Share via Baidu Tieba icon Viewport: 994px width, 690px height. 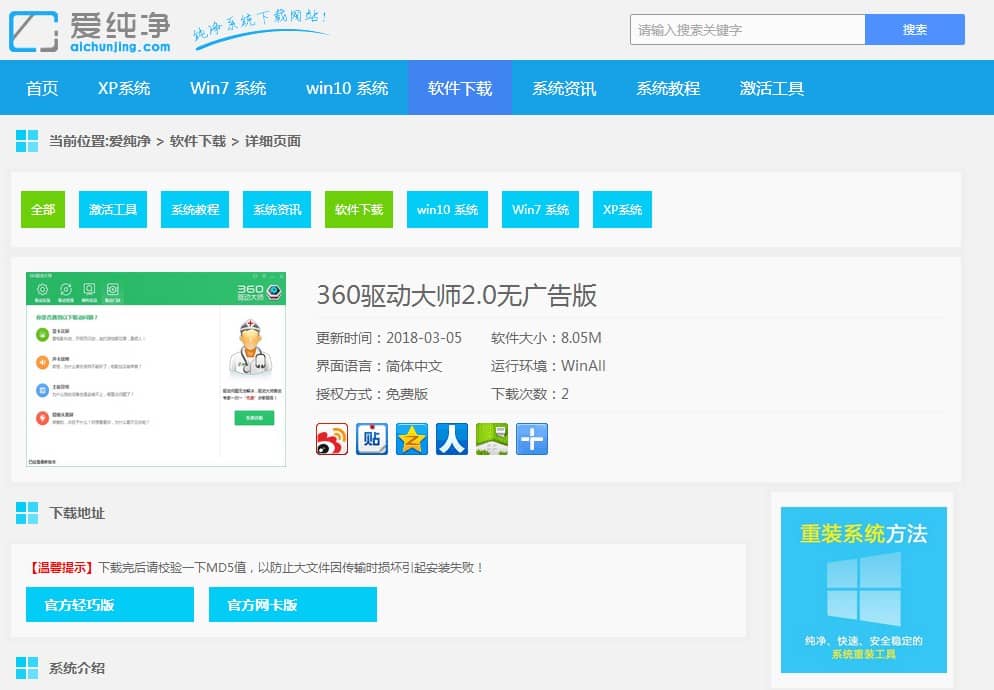371,439
